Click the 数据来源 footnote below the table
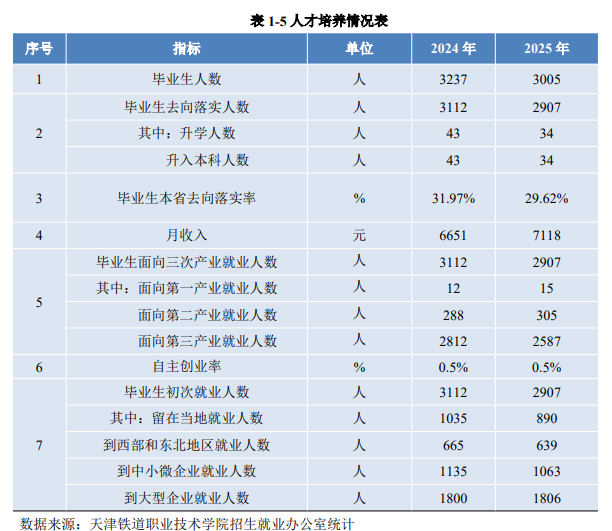 (187, 524)
